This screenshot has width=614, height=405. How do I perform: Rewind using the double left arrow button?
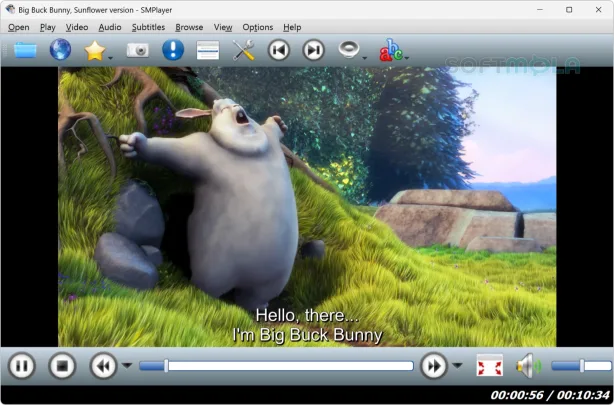pyautogui.click(x=103, y=366)
